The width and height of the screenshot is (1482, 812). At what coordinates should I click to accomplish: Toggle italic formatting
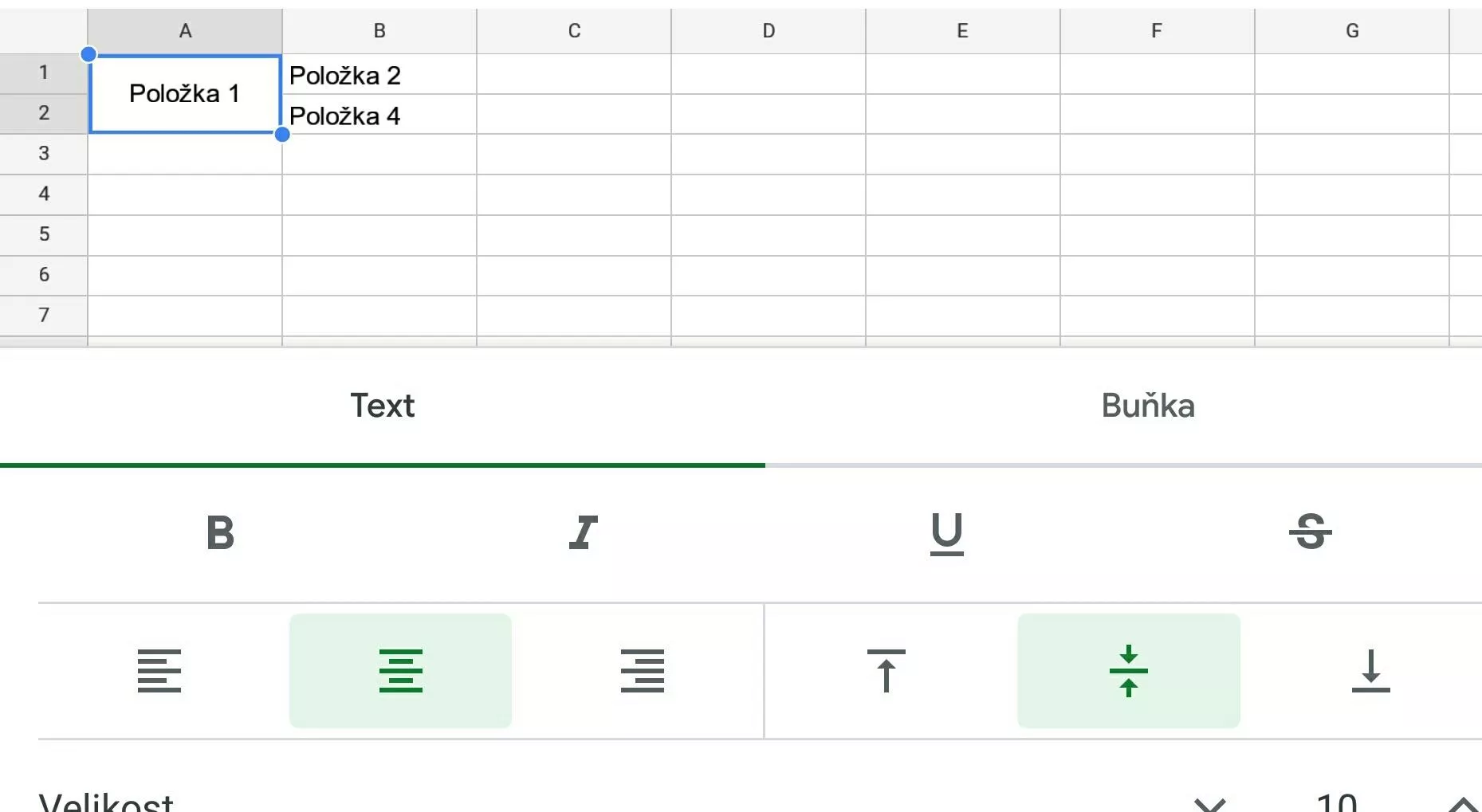coord(584,532)
